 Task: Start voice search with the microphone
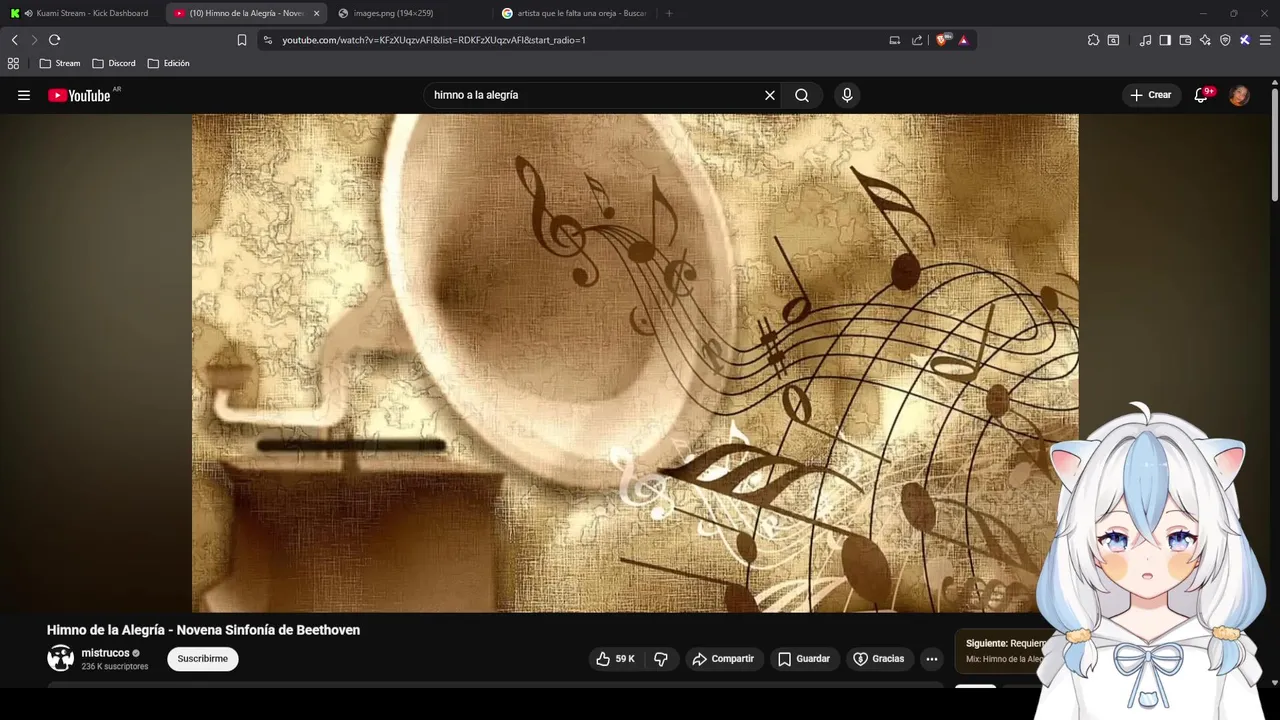847,95
